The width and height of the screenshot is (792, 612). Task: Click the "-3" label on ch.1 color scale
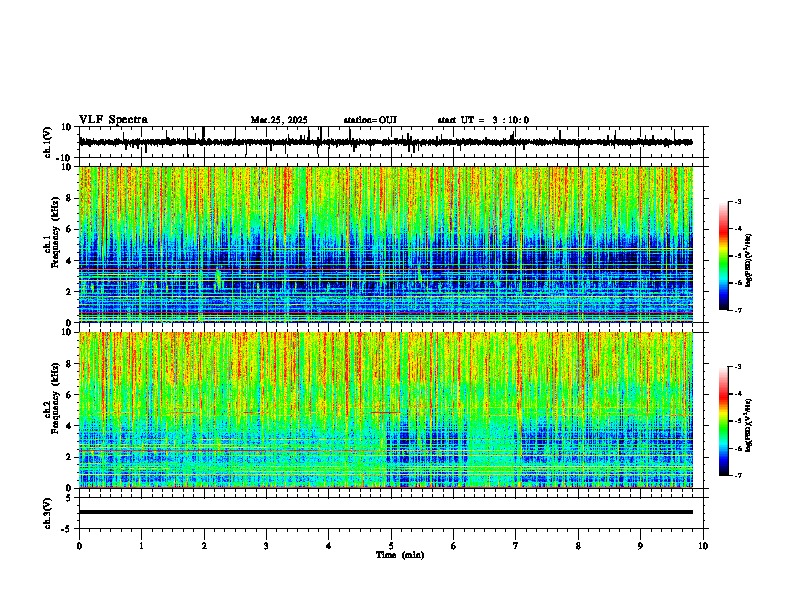738,201
